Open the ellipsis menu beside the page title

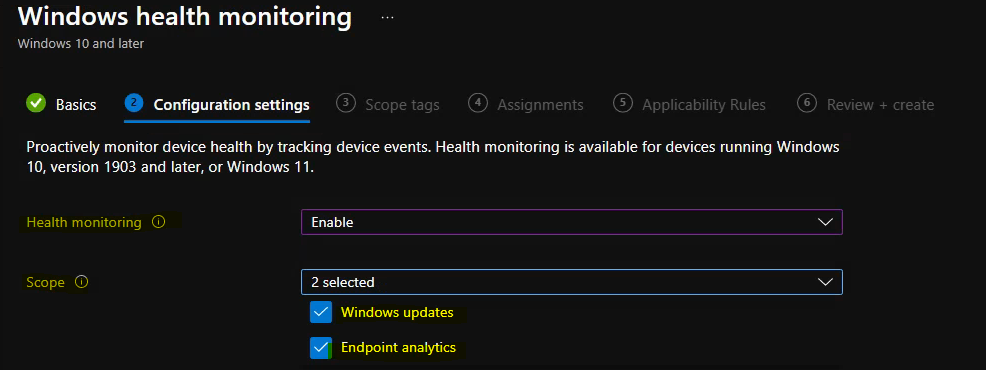(387, 18)
